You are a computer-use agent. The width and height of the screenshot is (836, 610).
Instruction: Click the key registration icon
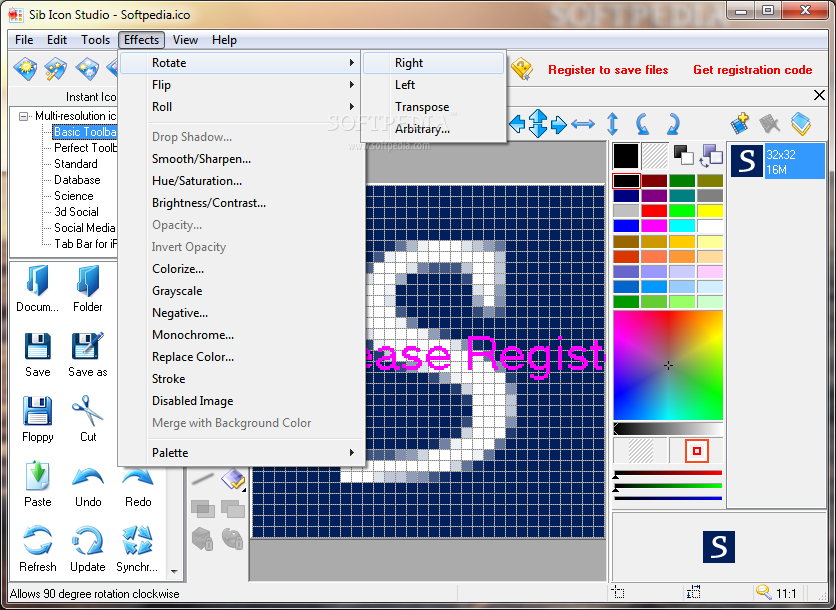click(x=522, y=69)
